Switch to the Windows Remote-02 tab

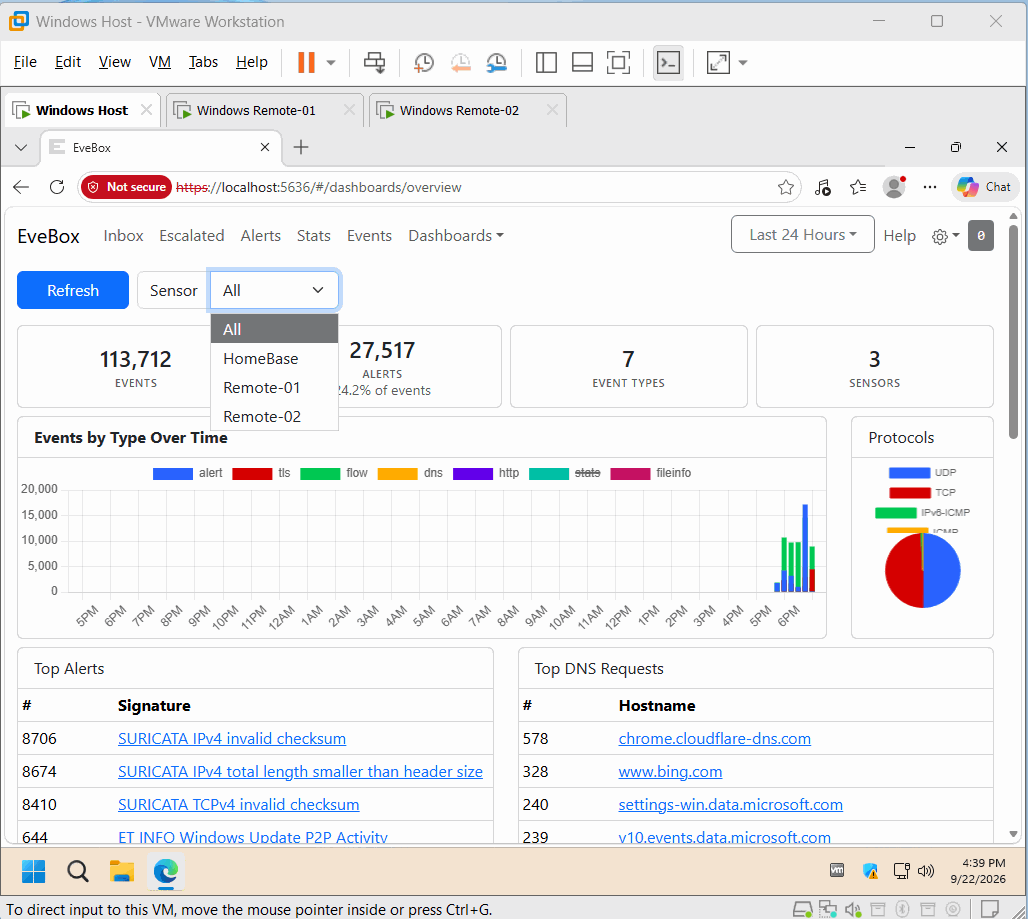pos(459,110)
